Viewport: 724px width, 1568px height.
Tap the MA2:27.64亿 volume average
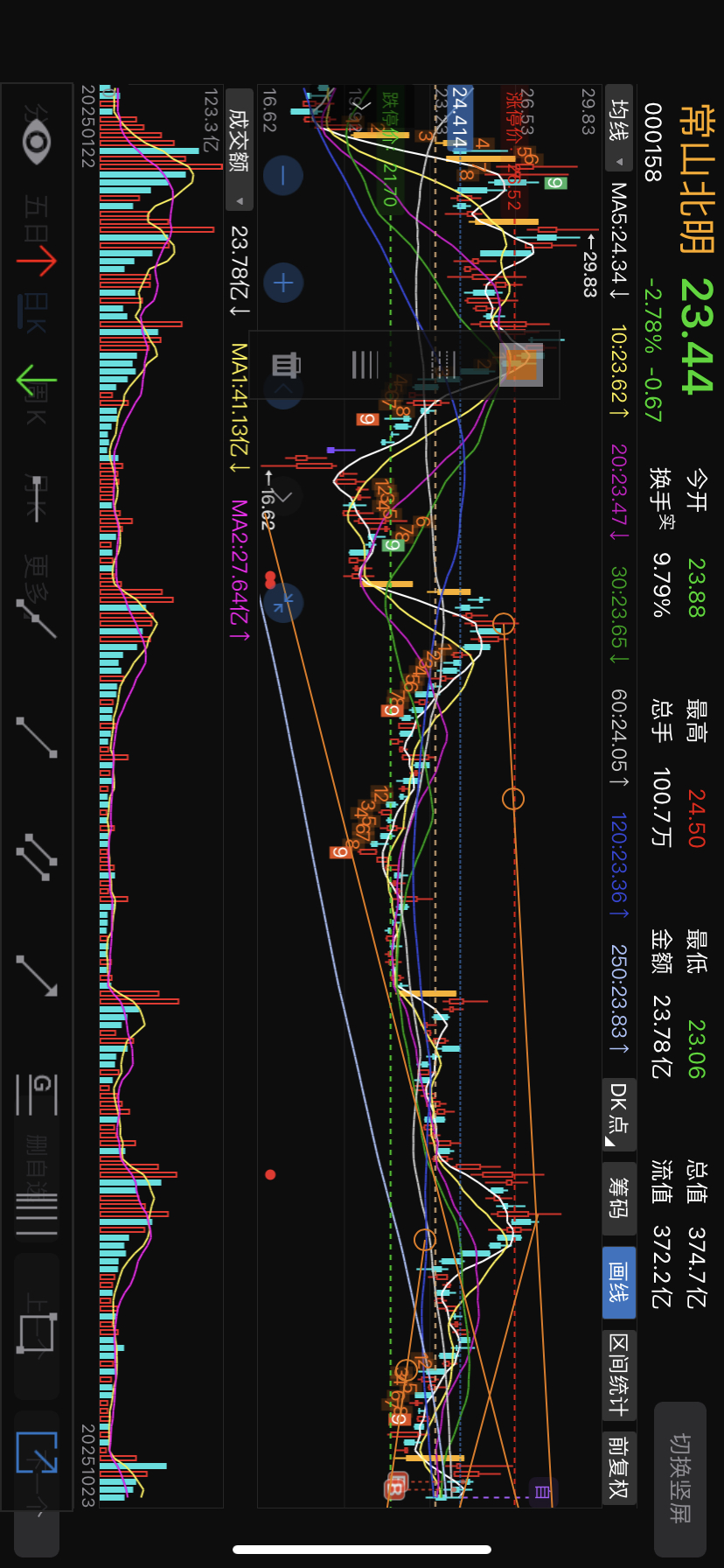[239, 570]
